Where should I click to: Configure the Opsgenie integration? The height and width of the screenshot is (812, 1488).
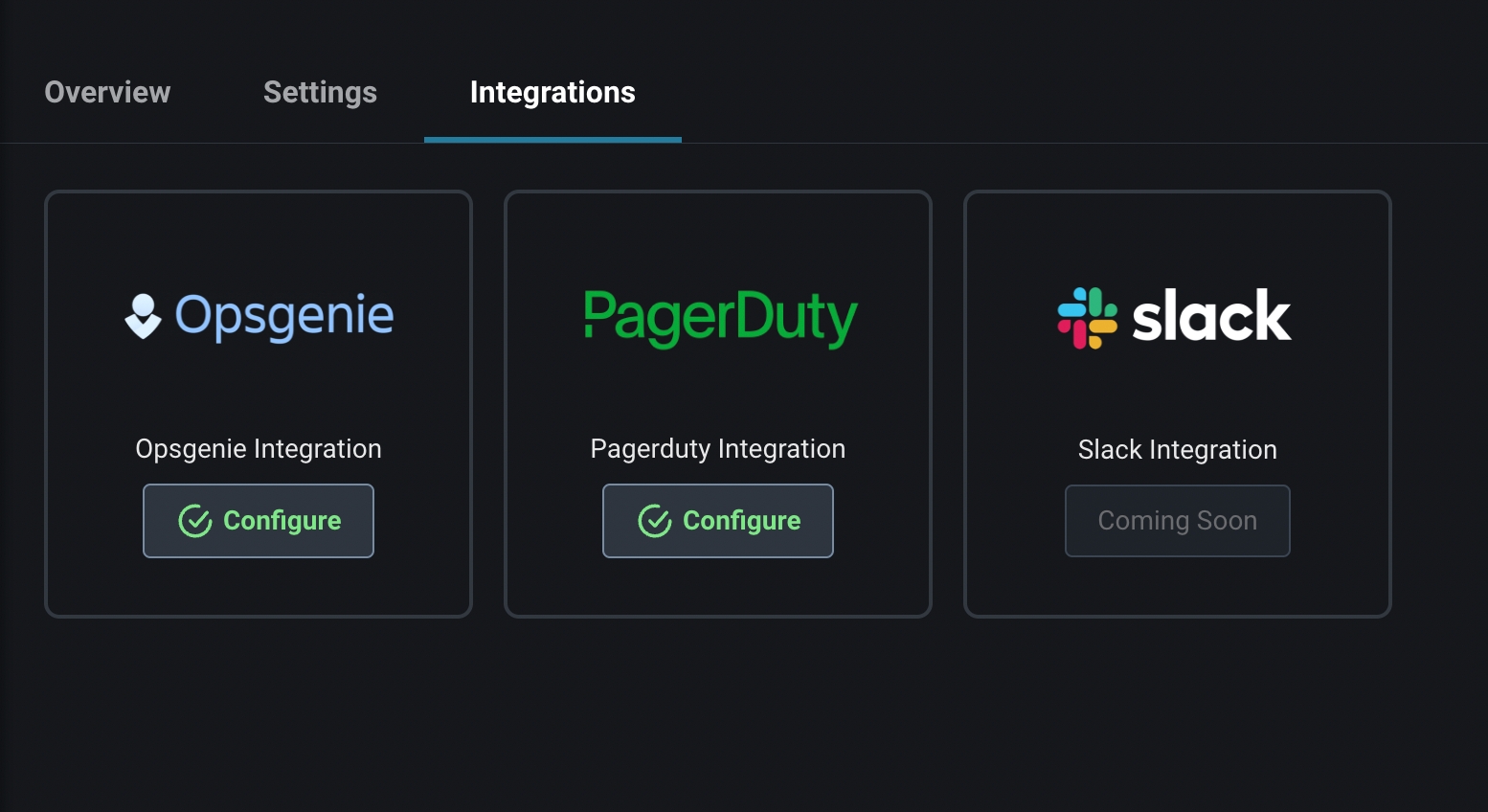(x=259, y=521)
